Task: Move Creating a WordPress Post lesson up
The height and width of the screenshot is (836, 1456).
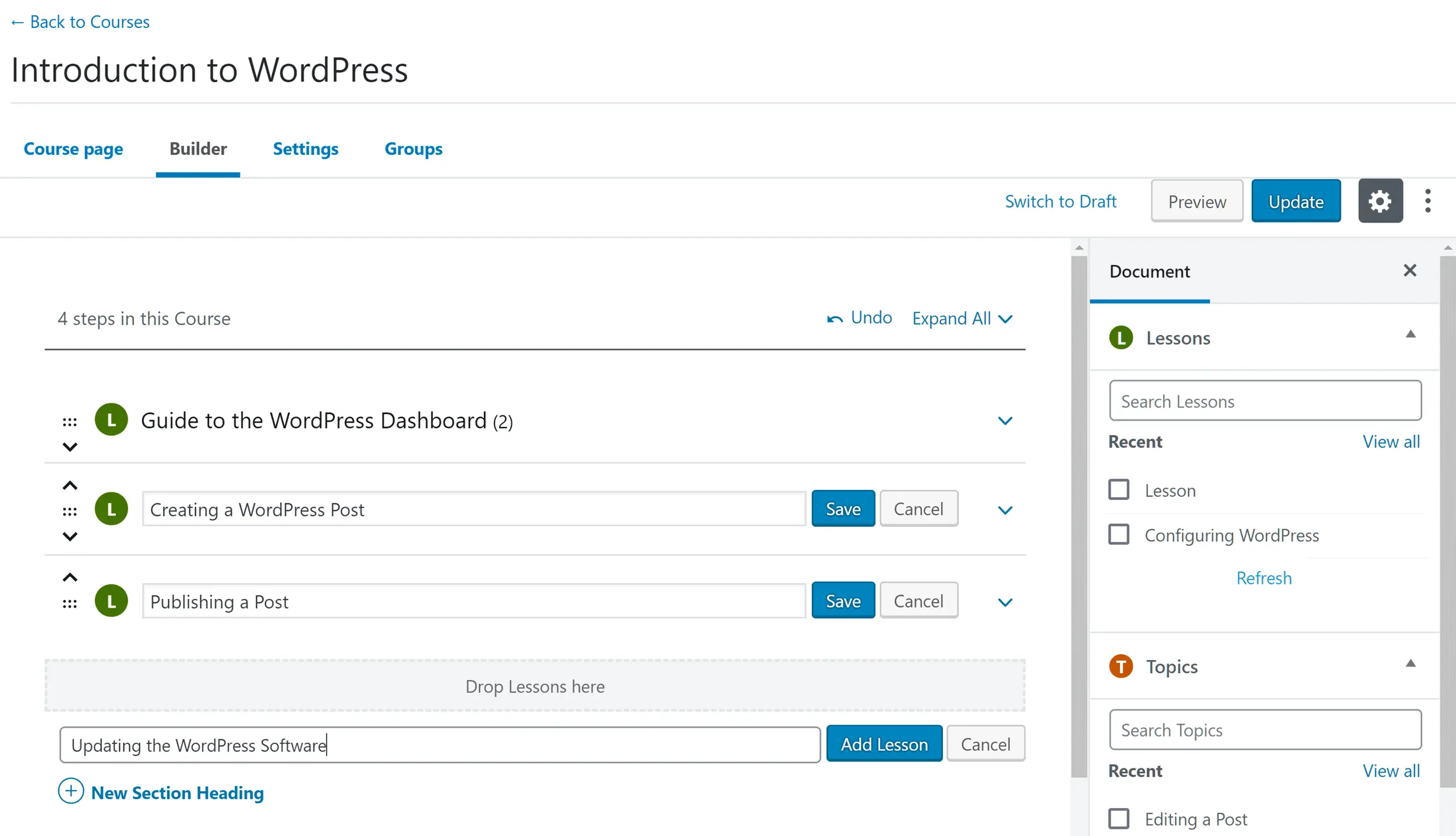Action: 70,485
